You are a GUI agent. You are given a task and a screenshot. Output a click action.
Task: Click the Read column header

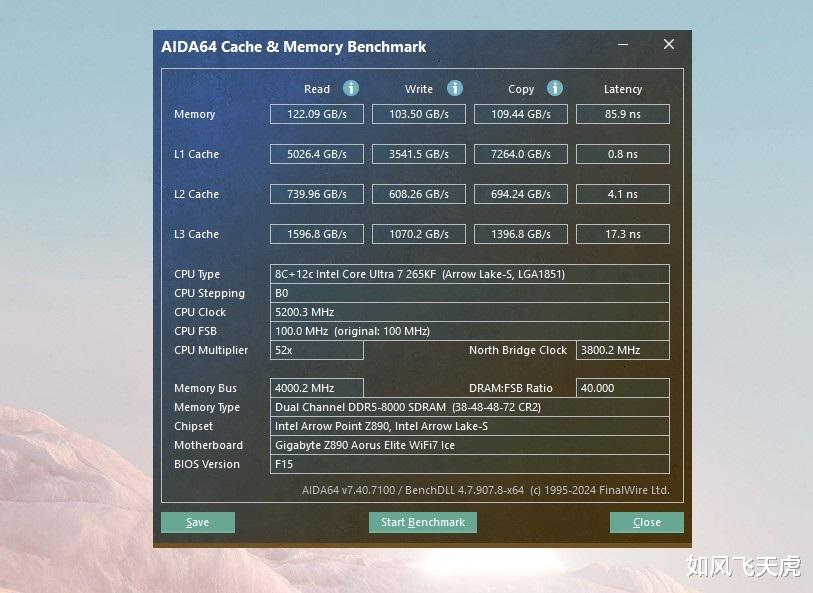[317, 89]
